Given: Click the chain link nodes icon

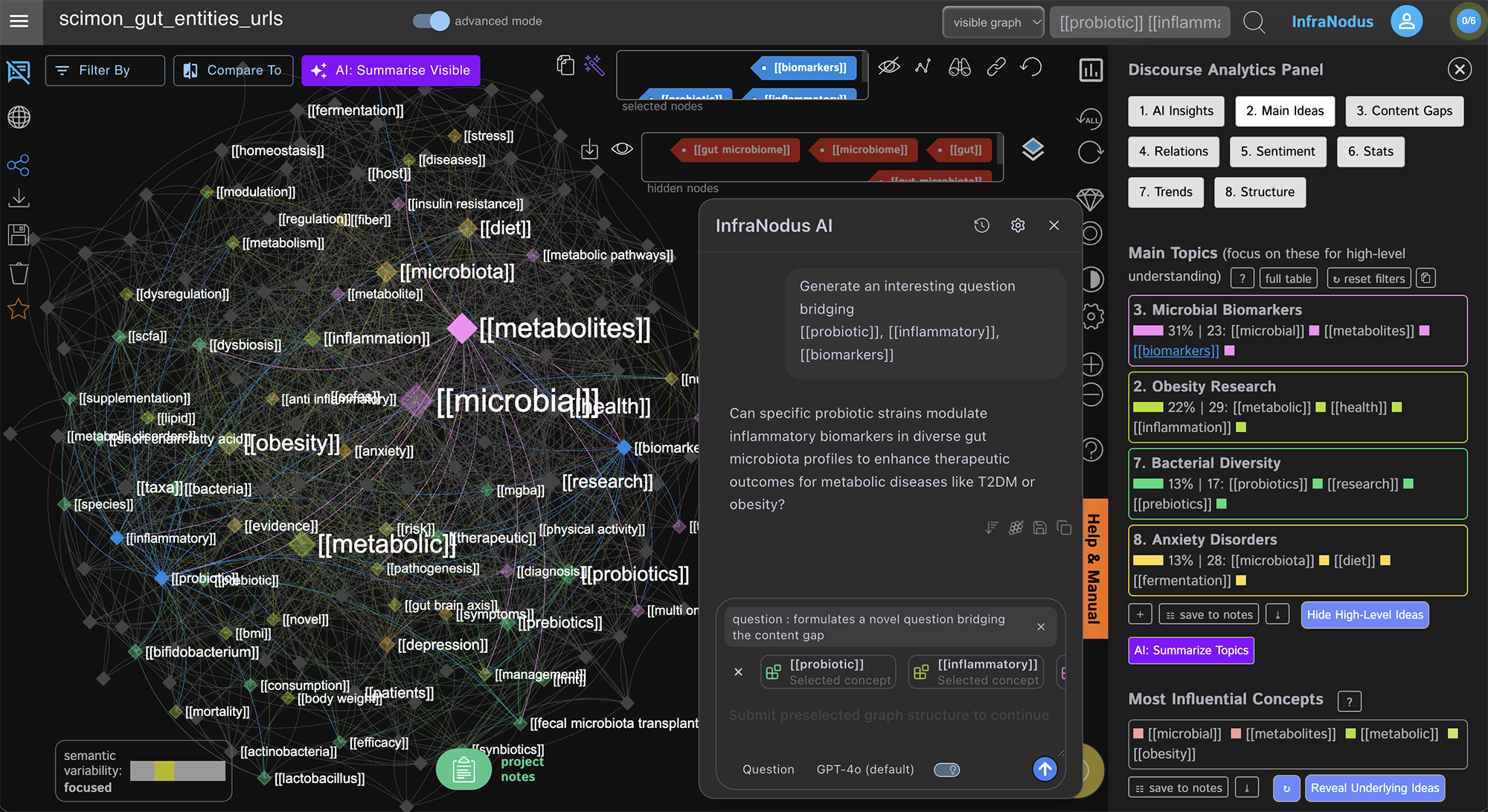Looking at the screenshot, I should click(996, 67).
